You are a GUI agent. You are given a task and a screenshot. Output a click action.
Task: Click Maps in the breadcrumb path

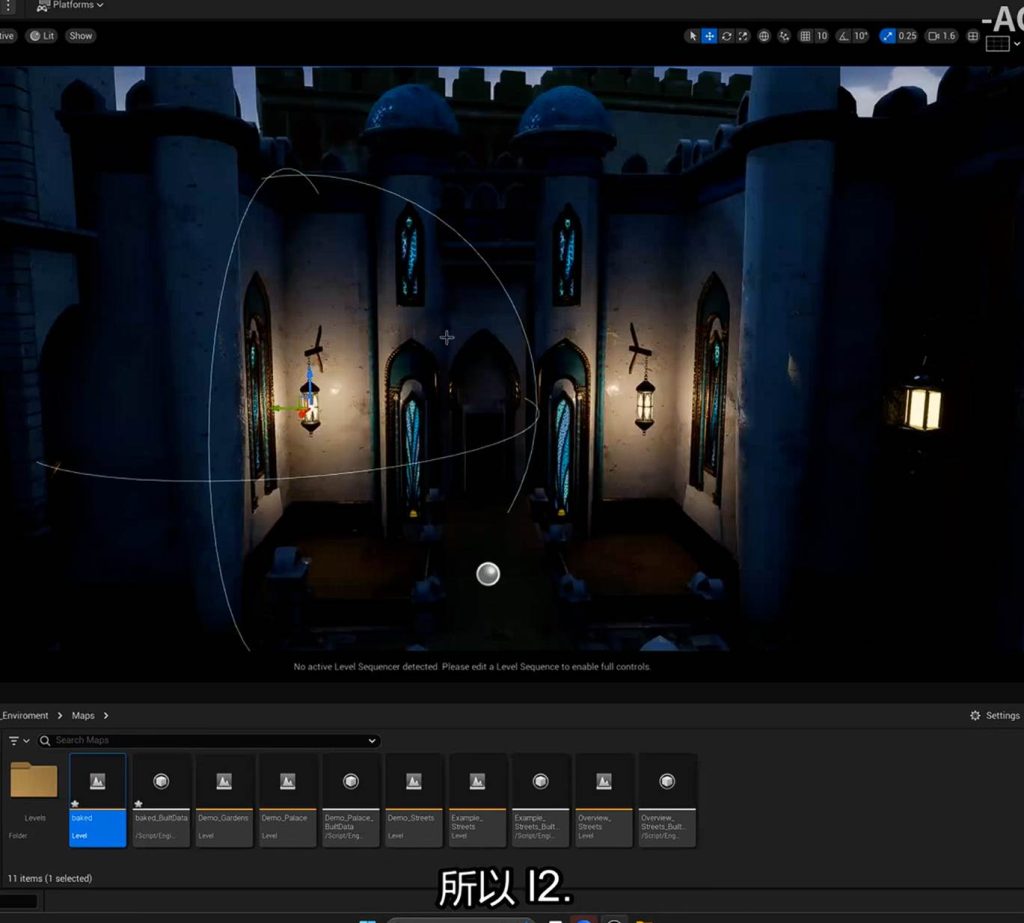[83, 716]
